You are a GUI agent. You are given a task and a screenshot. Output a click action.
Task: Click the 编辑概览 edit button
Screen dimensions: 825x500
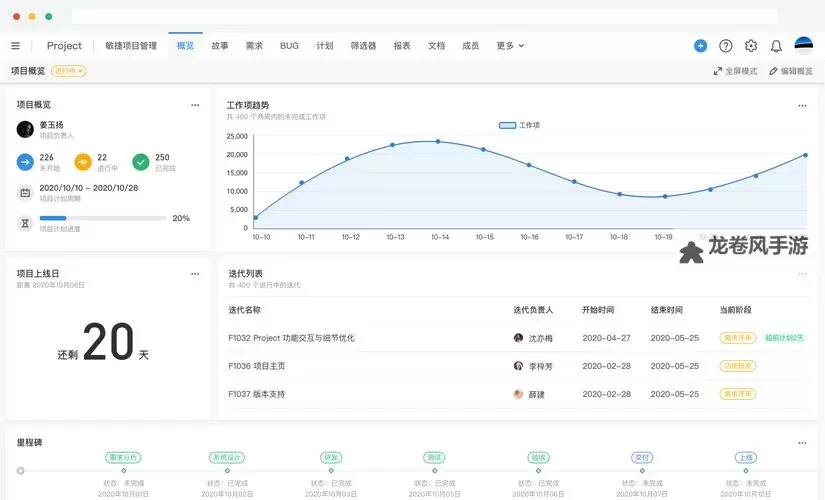point(791,71)
